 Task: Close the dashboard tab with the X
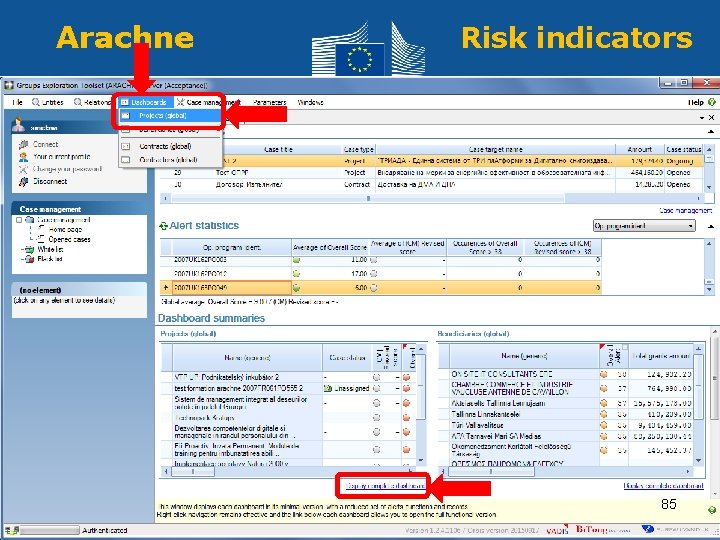point(711,118)
